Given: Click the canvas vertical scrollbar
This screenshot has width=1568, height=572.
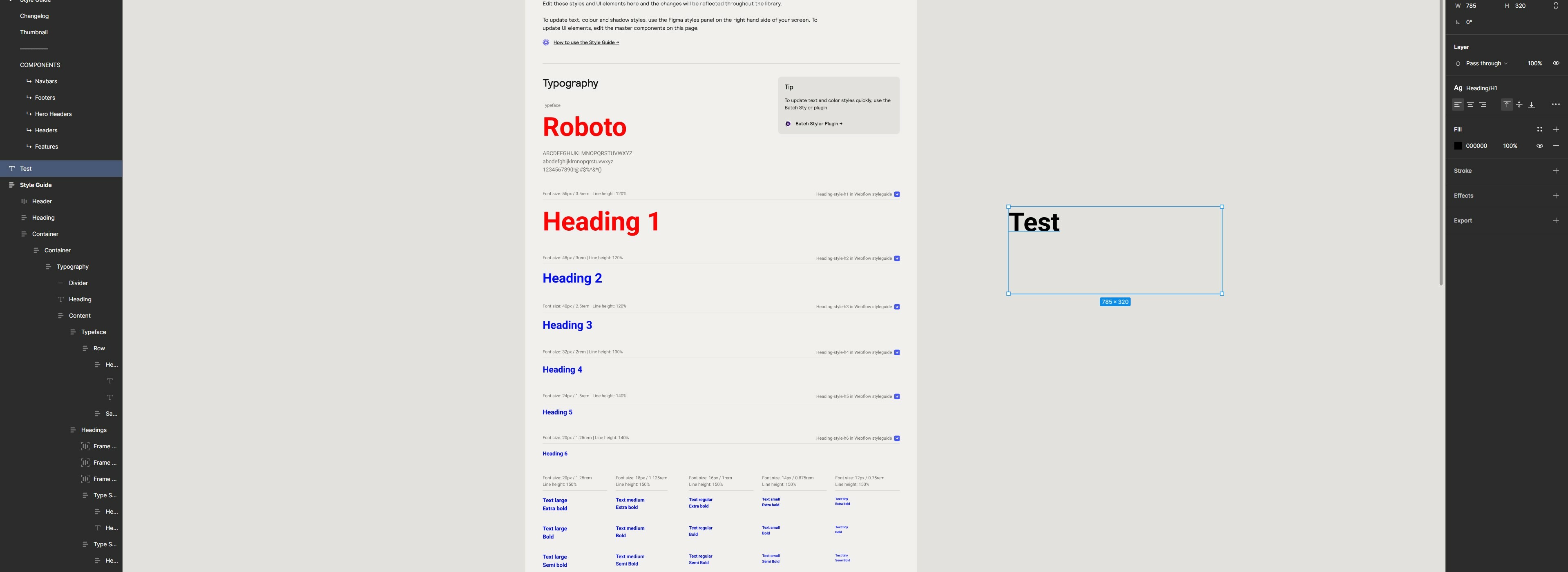Looking at the screenshot, I should 1441,142.
